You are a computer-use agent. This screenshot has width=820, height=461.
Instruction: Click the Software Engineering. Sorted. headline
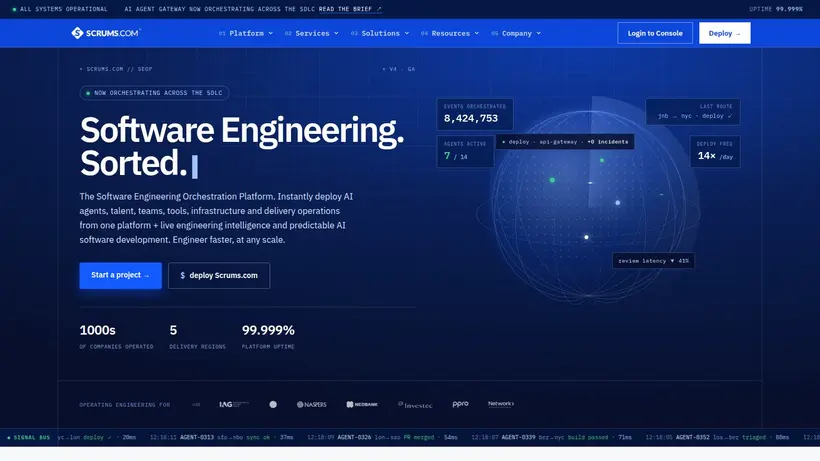point(242,146)
